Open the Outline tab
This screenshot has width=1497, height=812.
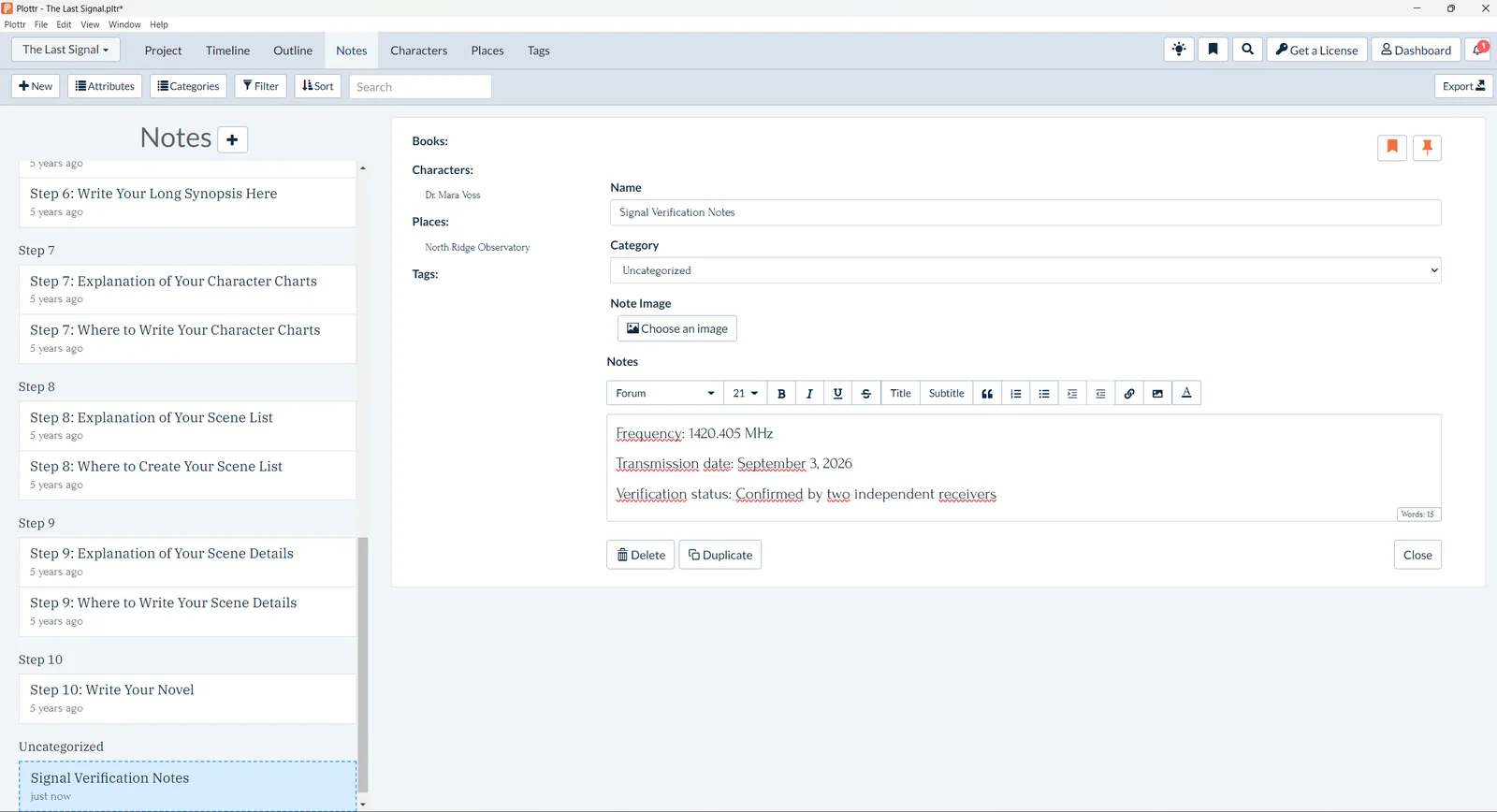pyautogui.click(x=293, y=51)
